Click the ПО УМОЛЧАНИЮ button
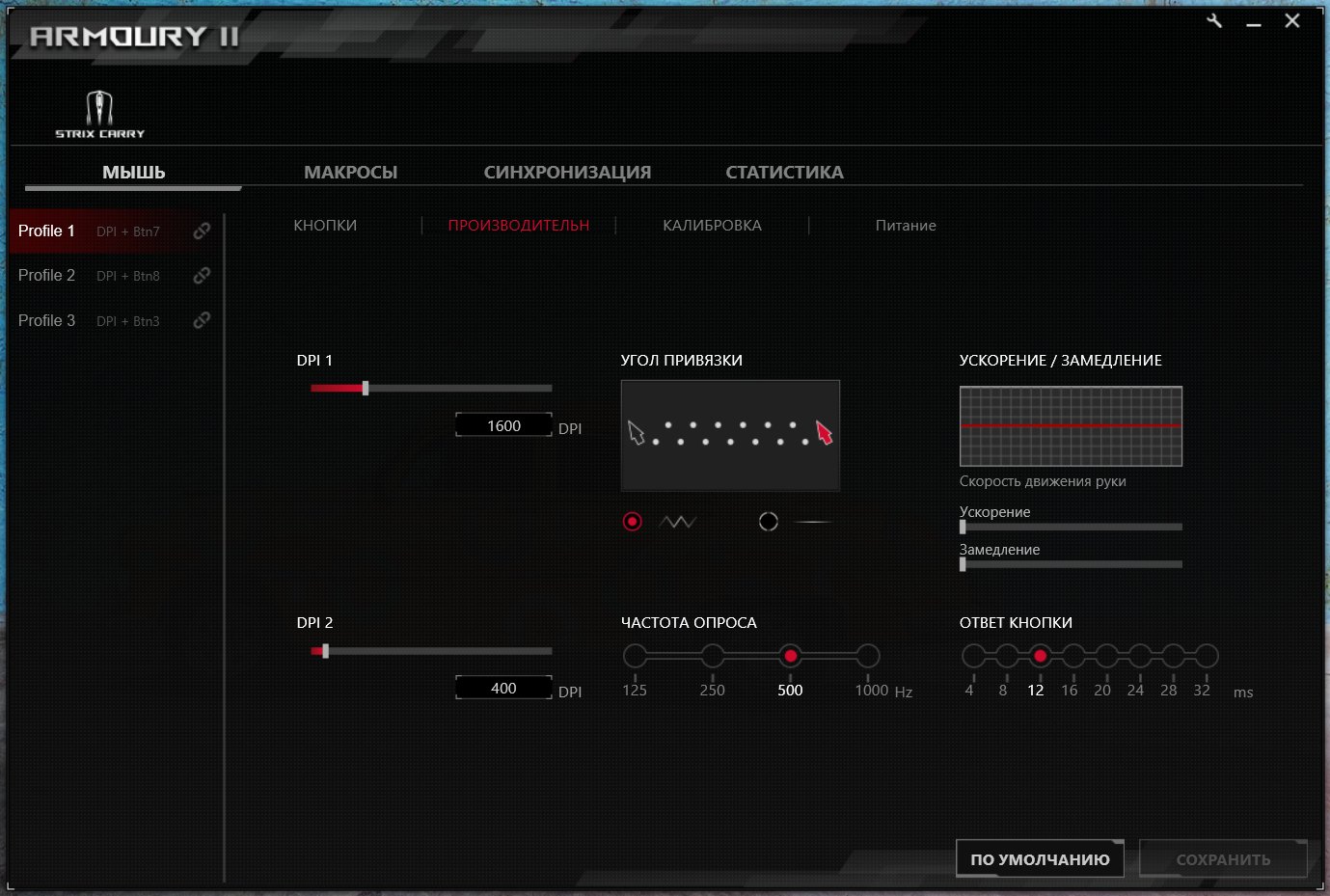1330x896 pixels. pyautogui.click(x=1040, y=859)
